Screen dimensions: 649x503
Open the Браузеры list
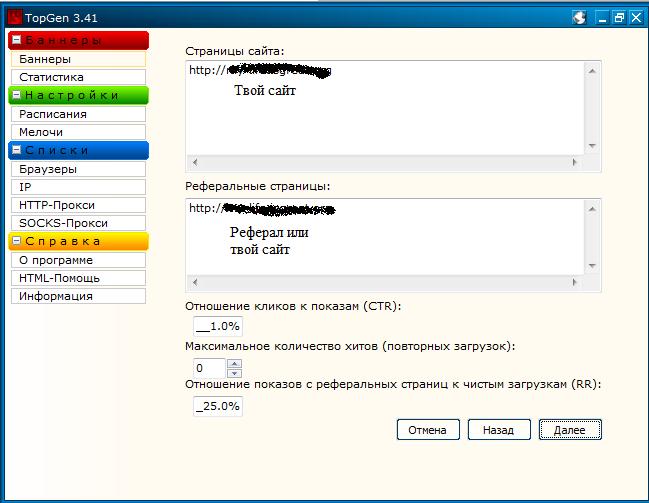[78, 169]
